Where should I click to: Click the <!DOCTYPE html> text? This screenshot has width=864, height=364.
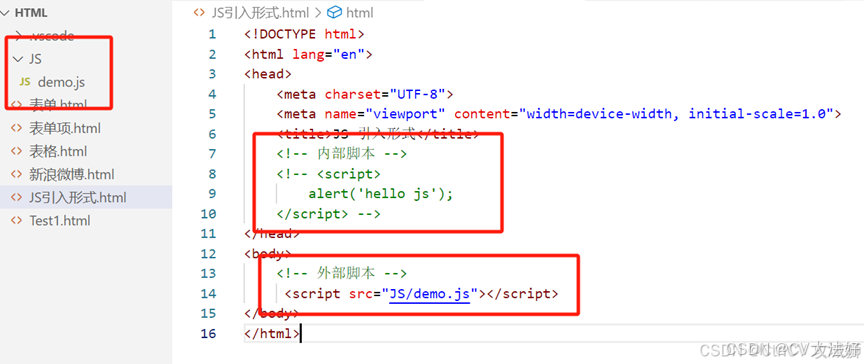tap(305, 34)
